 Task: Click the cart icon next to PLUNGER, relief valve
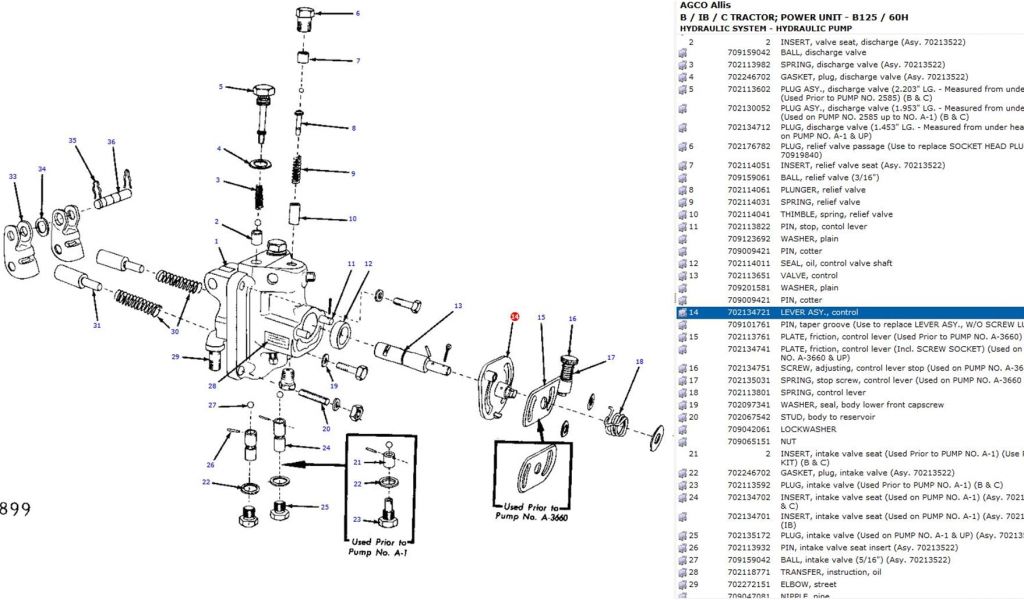[683, 190]
